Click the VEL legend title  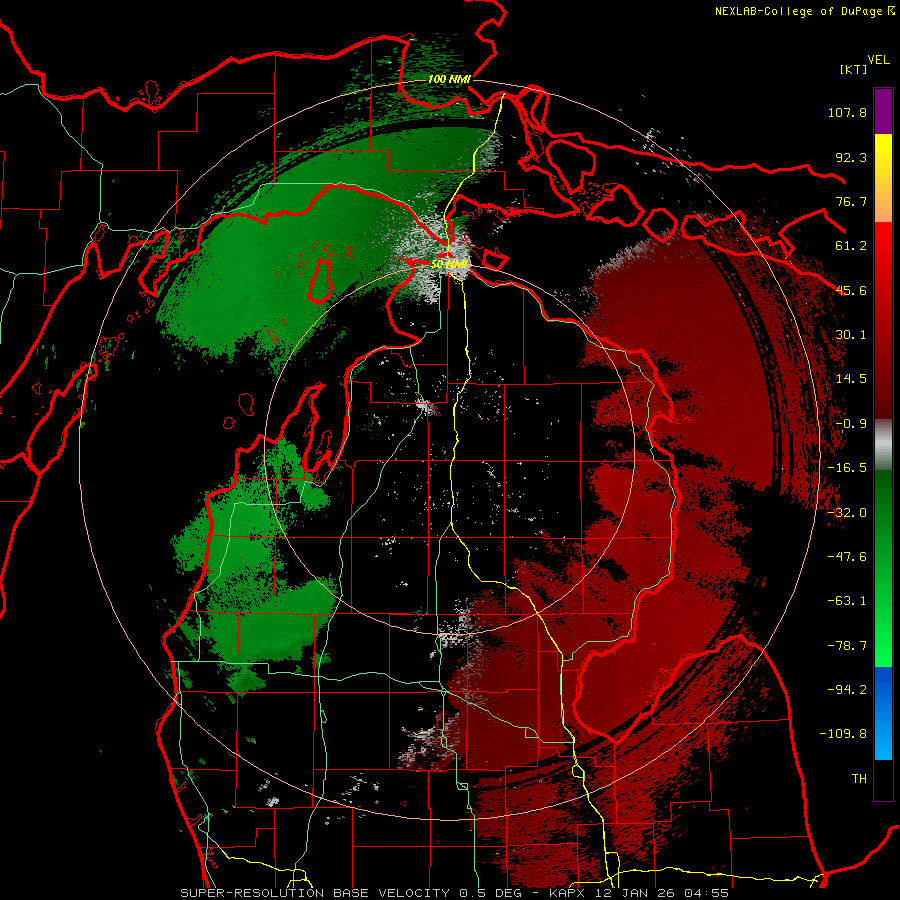click(878, 60)
